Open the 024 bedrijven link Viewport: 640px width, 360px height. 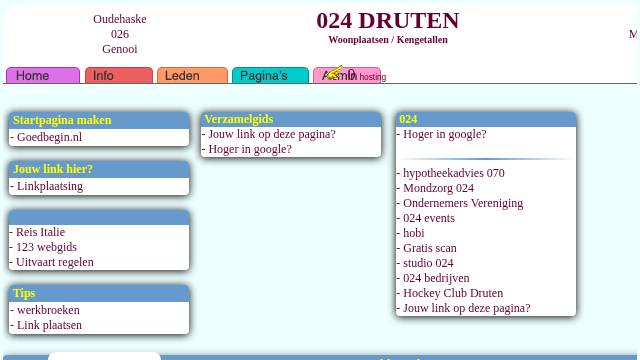(x=436, y=278)
